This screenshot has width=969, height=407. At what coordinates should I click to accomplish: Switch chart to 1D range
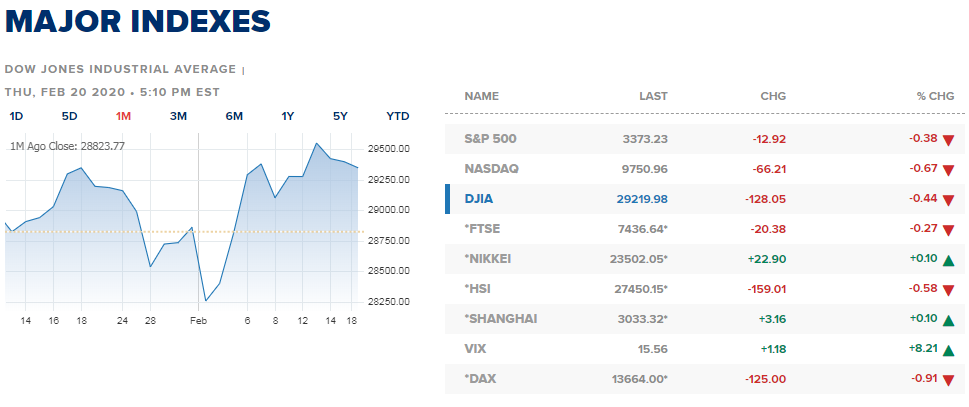[17, 116]
